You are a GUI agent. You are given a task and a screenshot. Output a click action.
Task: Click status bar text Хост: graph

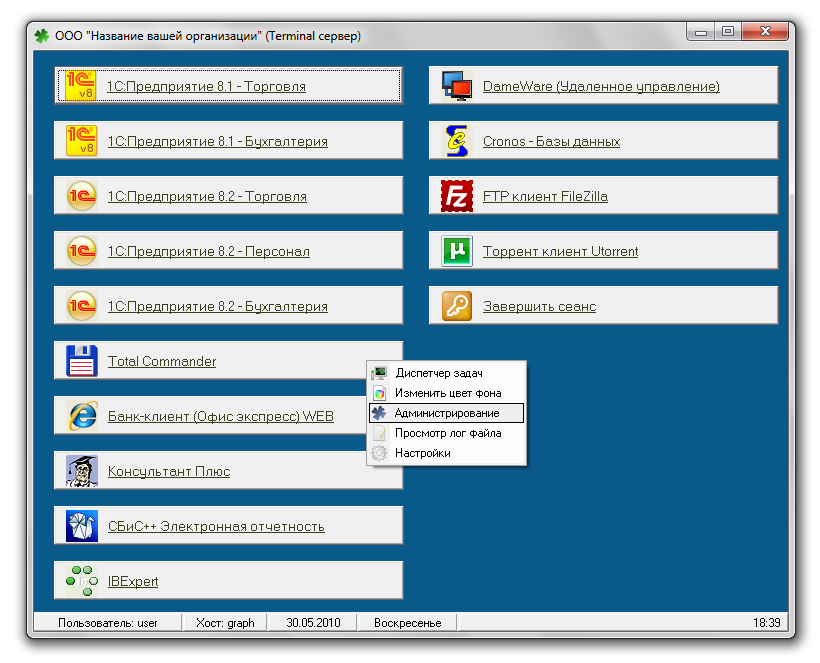pyautogui.click(x=225, y=623)
